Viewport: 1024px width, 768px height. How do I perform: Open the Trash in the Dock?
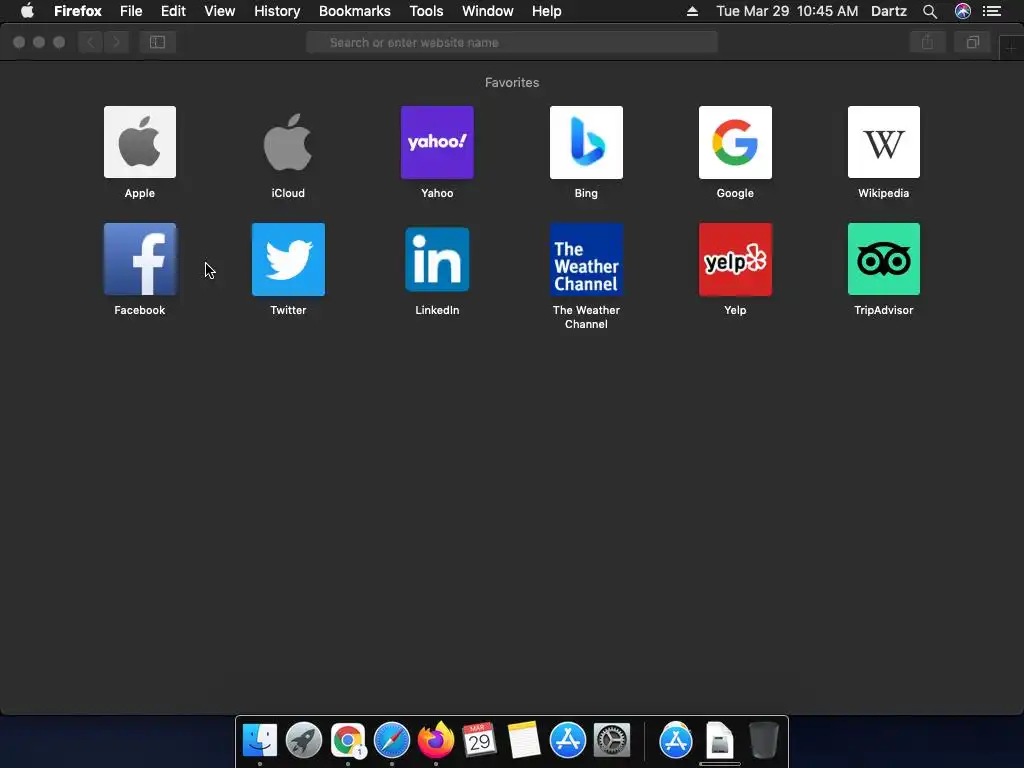763,740
